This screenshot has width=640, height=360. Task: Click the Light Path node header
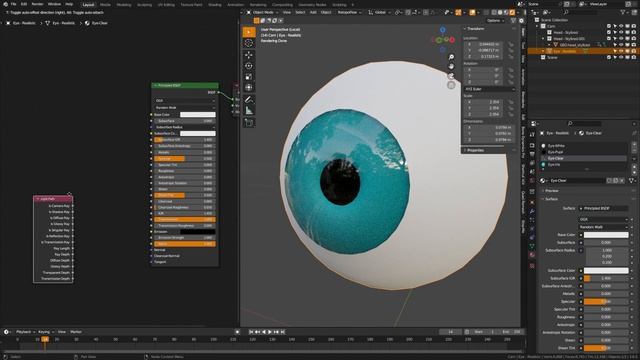tap(53, 199)
